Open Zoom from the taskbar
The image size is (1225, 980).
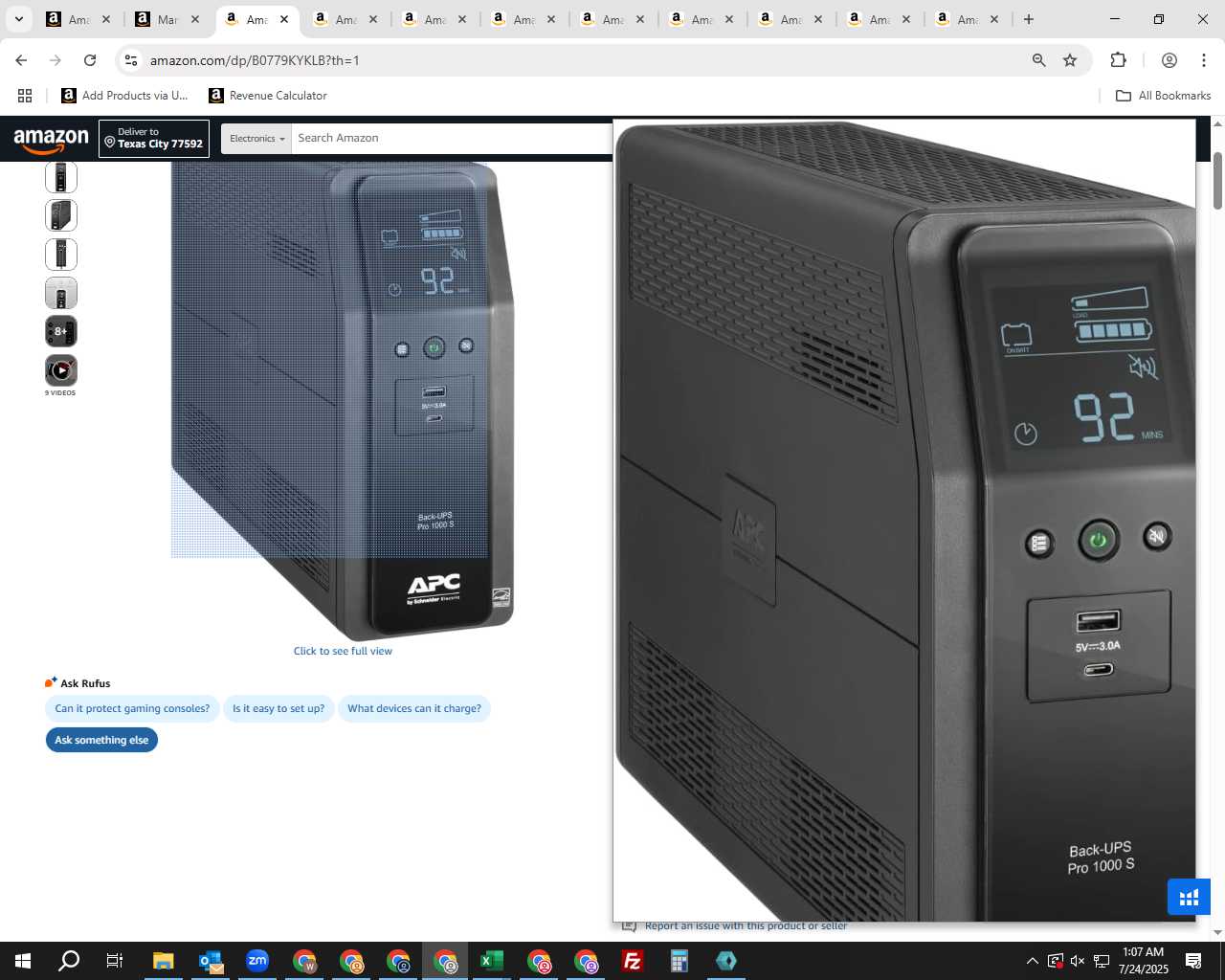pyautogui.click(x=257, y=961)
